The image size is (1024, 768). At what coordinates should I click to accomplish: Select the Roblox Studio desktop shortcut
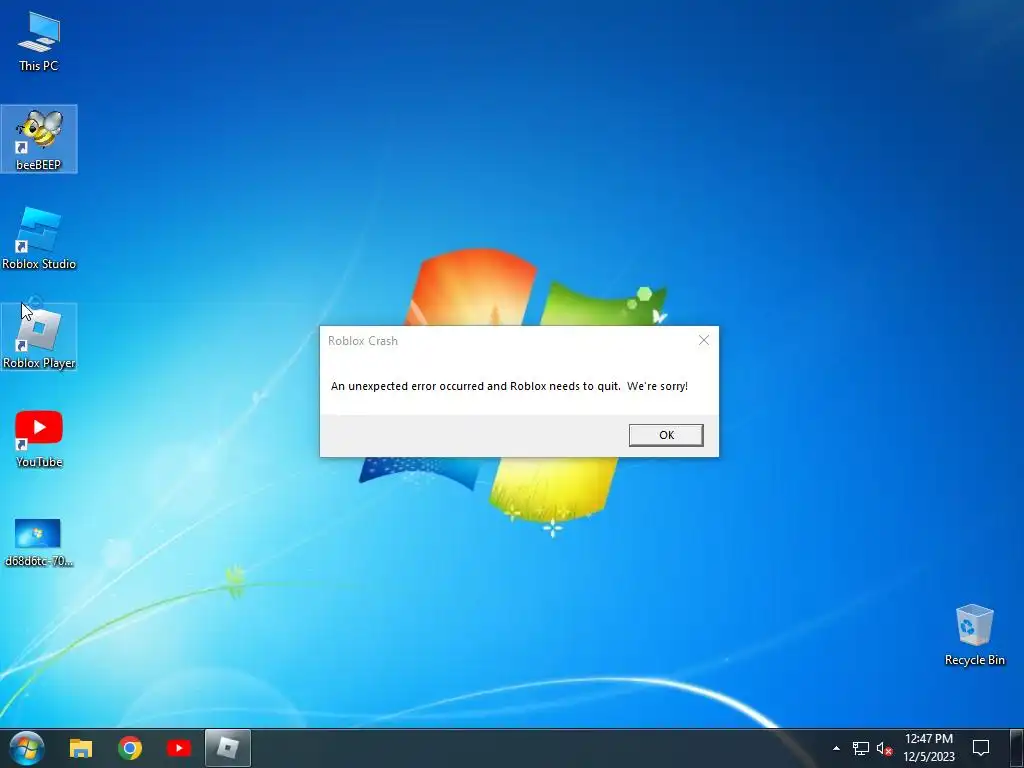[x=39, y=238]
